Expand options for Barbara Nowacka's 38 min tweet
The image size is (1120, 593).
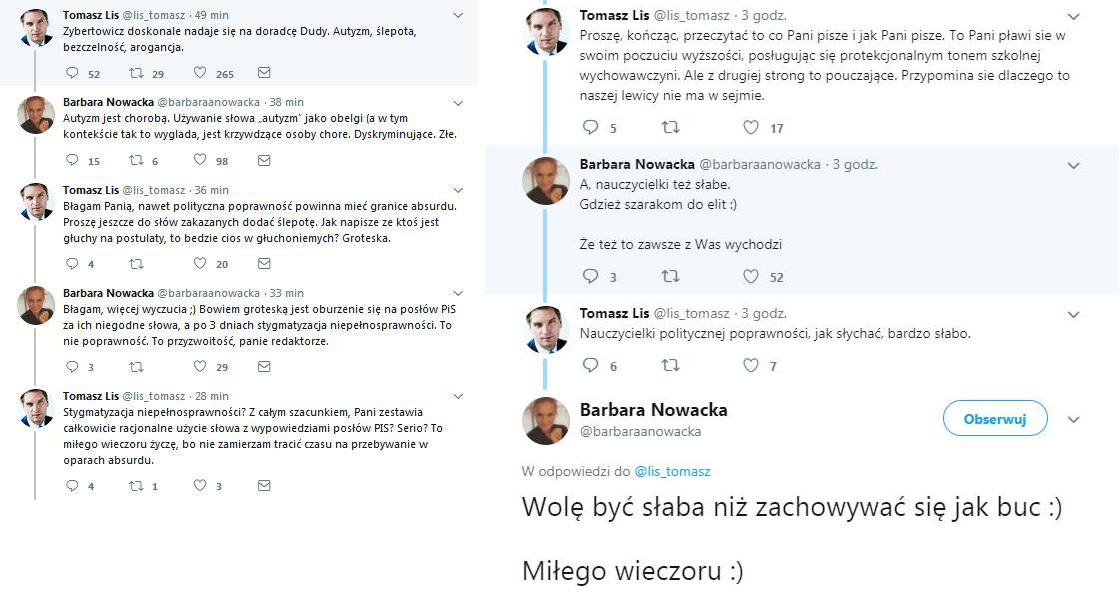point(458,102)
